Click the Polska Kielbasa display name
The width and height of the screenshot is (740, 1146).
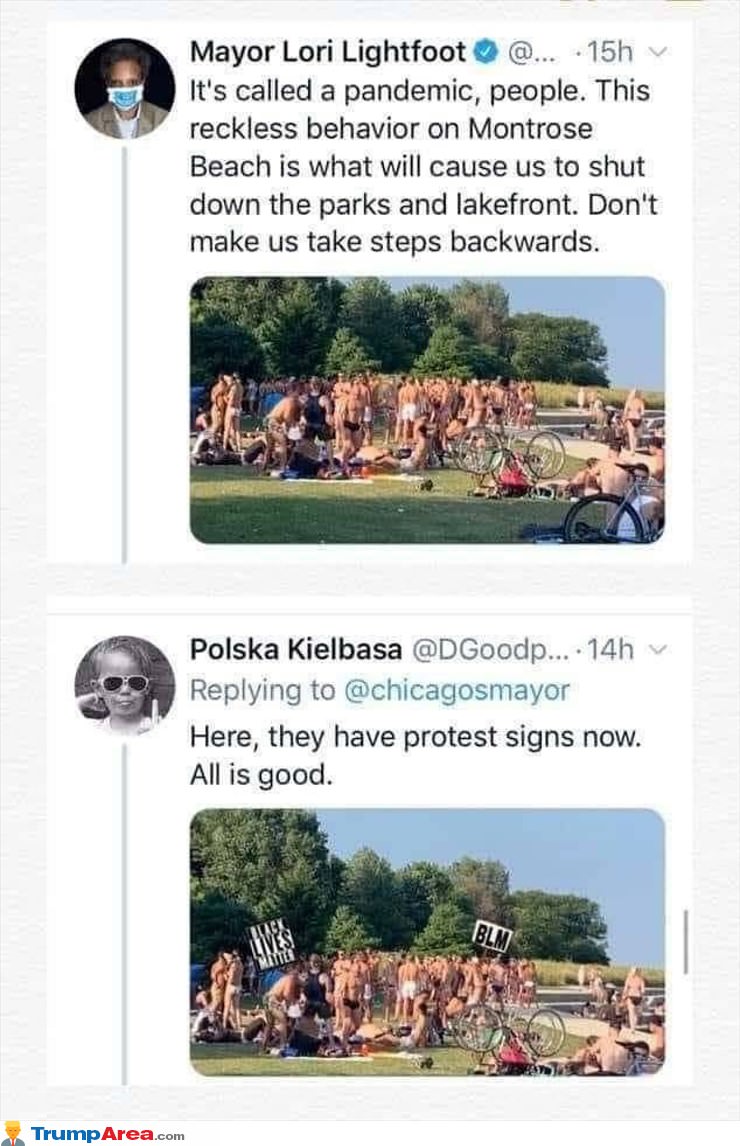tap(295, 649)
